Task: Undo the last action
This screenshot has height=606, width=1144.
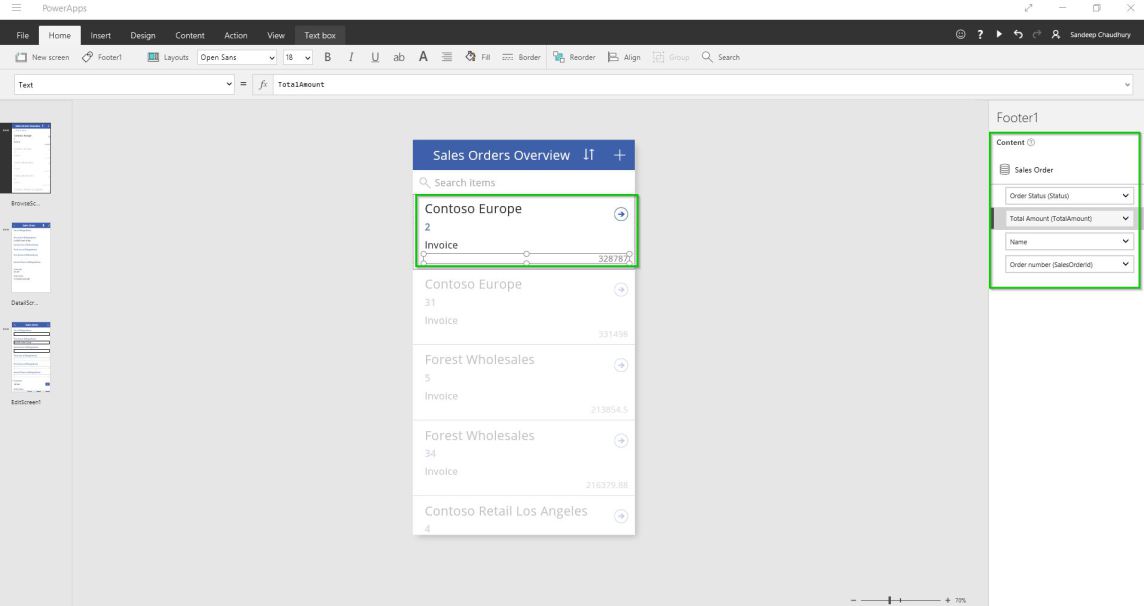Action: click(1018, 34)
